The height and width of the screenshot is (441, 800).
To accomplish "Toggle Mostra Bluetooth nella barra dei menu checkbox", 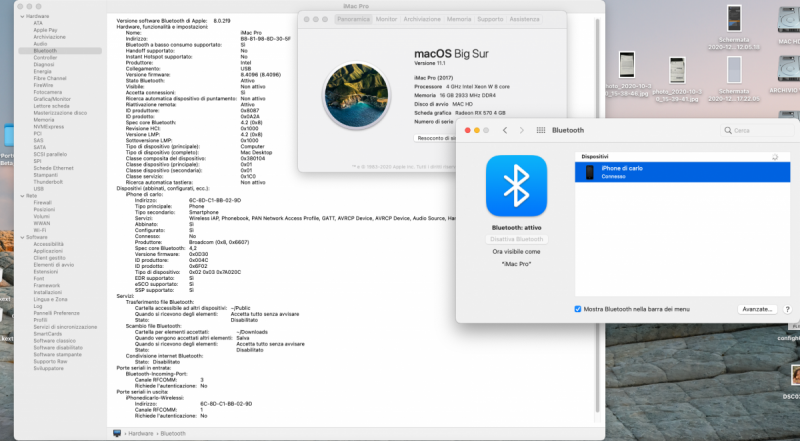I will point(578,309).
